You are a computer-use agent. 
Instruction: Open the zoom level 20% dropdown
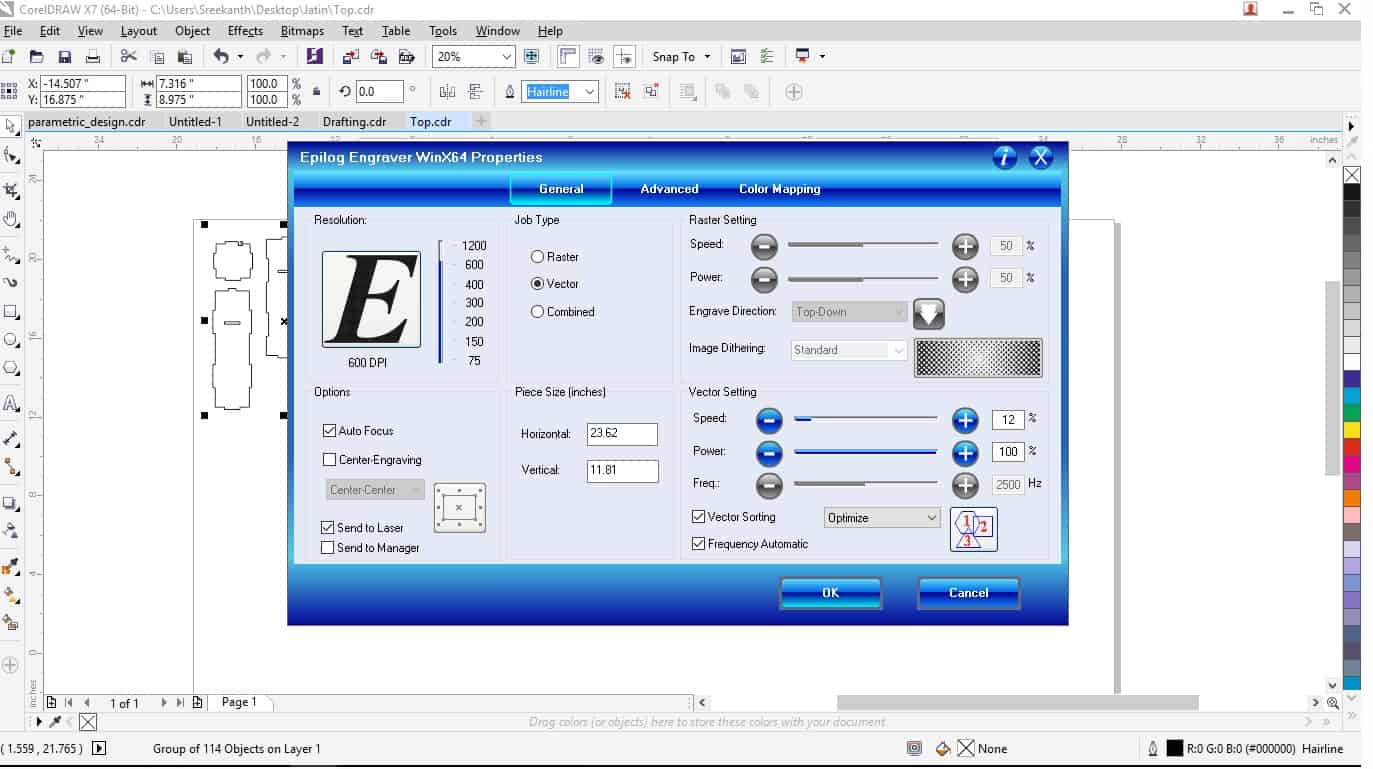pyautogui.click(x=506, y=57)
